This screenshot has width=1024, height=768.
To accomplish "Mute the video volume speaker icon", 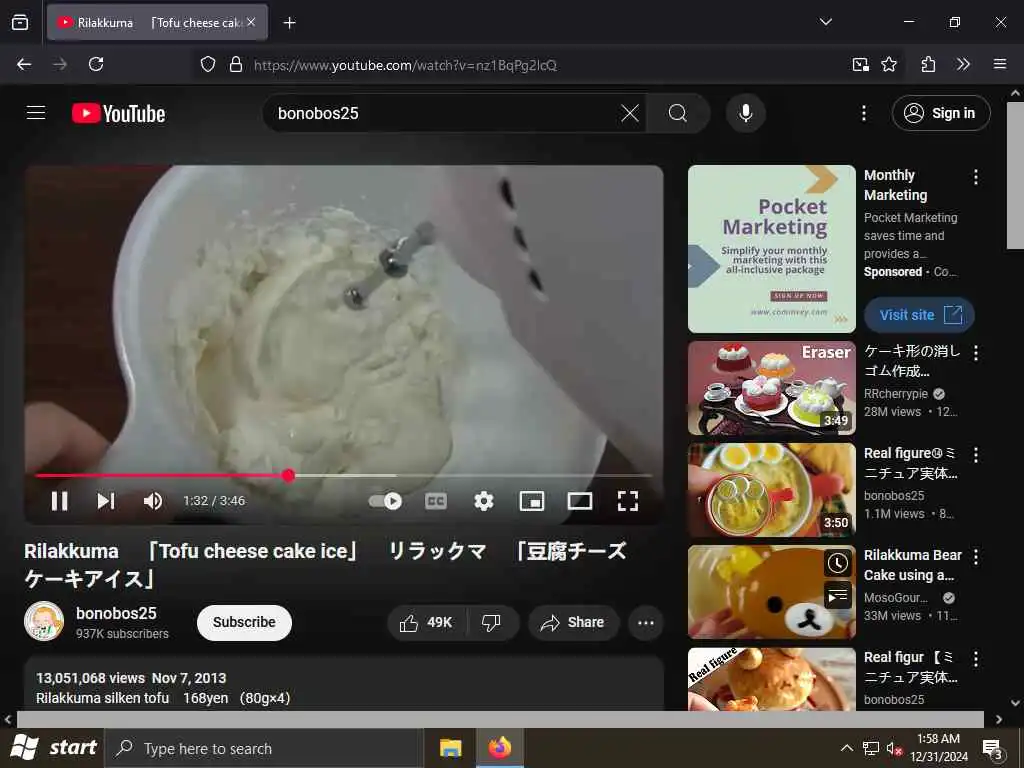I will coord(153,501).
